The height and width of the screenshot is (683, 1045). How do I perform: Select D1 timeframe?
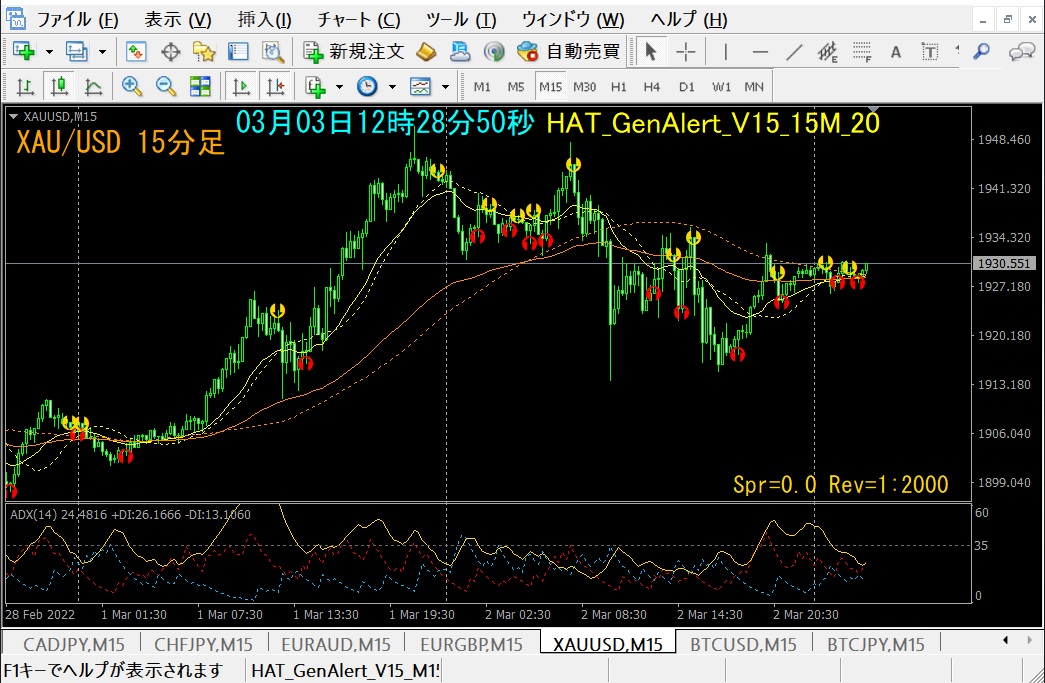686,87
